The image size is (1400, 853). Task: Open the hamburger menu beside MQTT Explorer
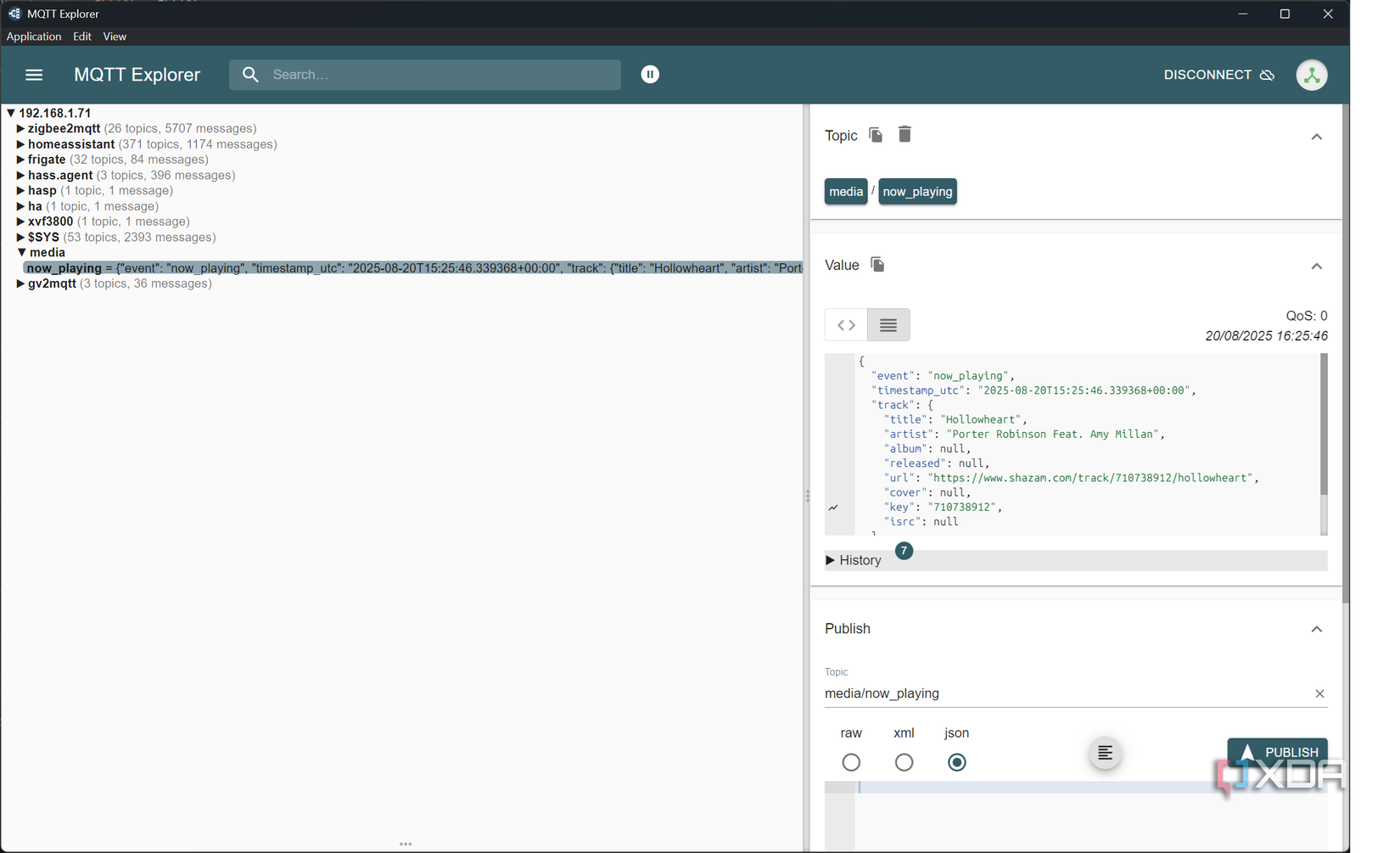click(x=34, y=75)
